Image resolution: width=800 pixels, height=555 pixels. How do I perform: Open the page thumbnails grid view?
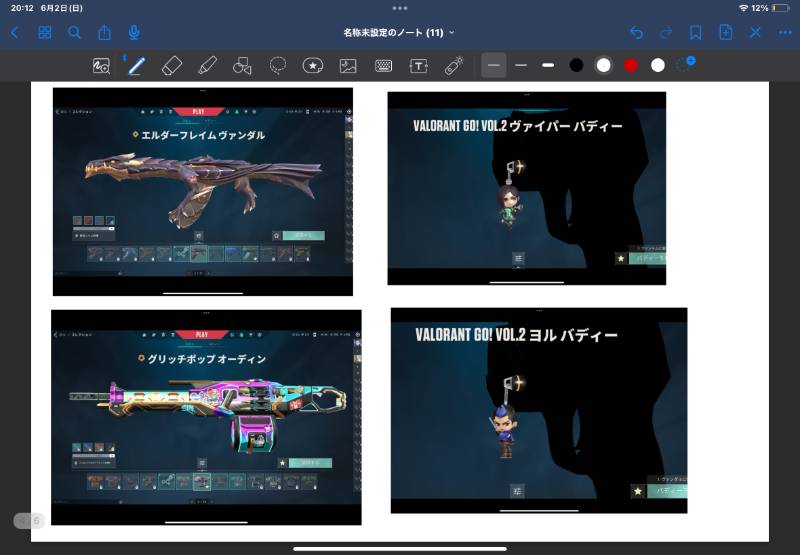click(45, 33)
